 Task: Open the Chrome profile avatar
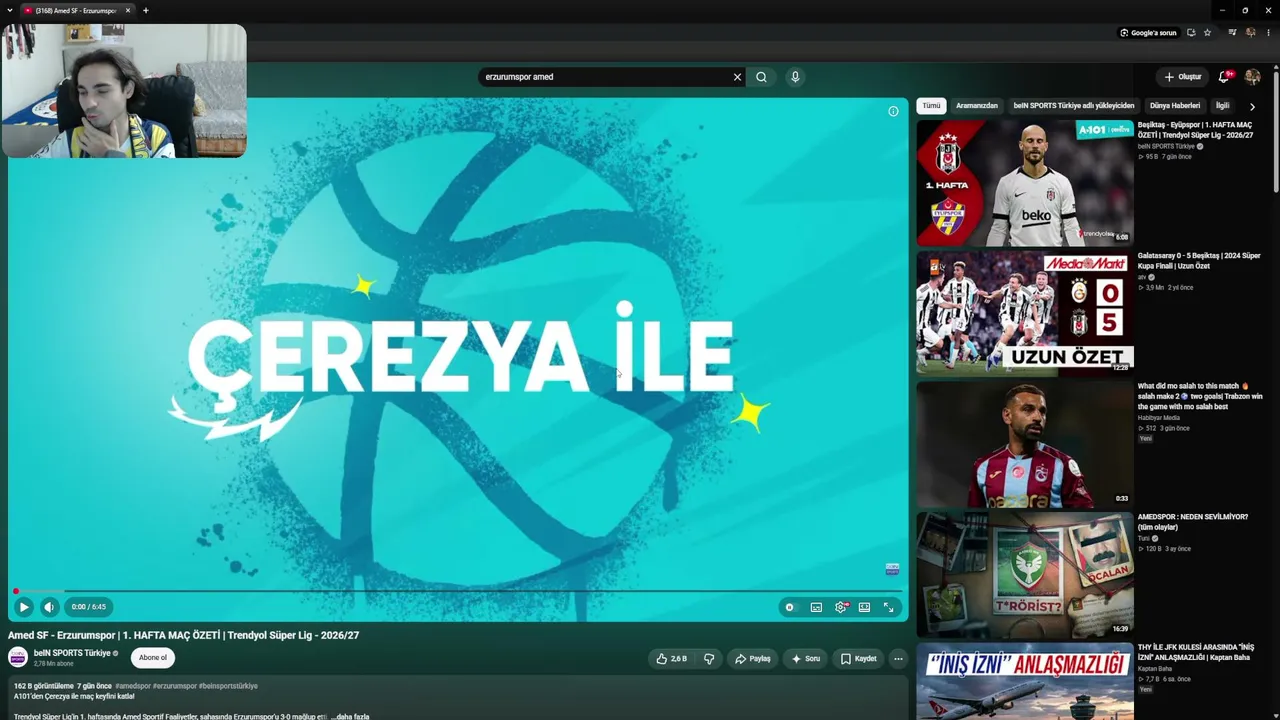(1250, 33)
